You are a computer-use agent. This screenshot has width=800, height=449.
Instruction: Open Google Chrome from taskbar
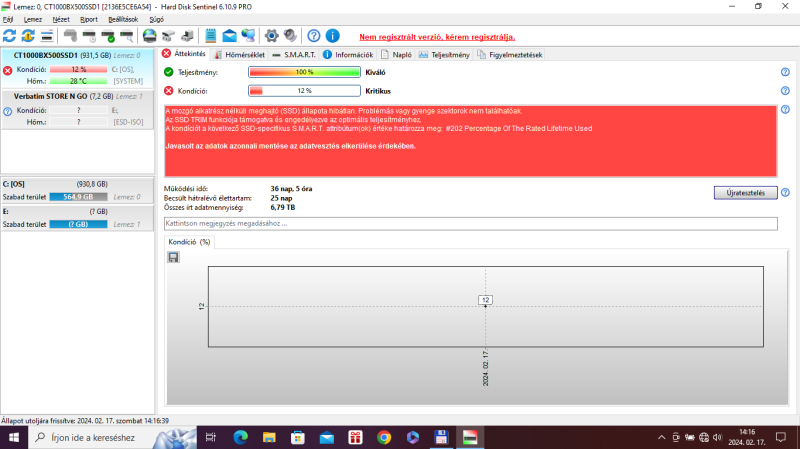click(x=384, y=437)
